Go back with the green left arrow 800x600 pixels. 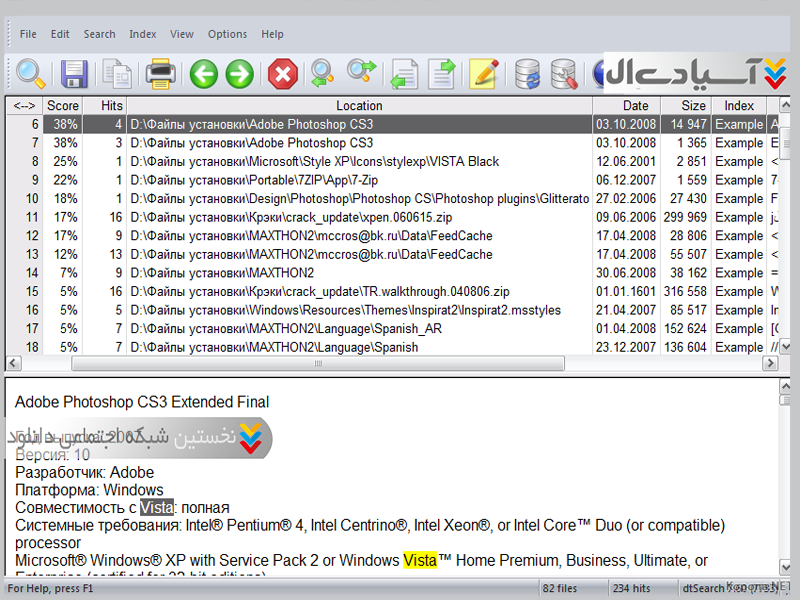[x=204, y=73]
